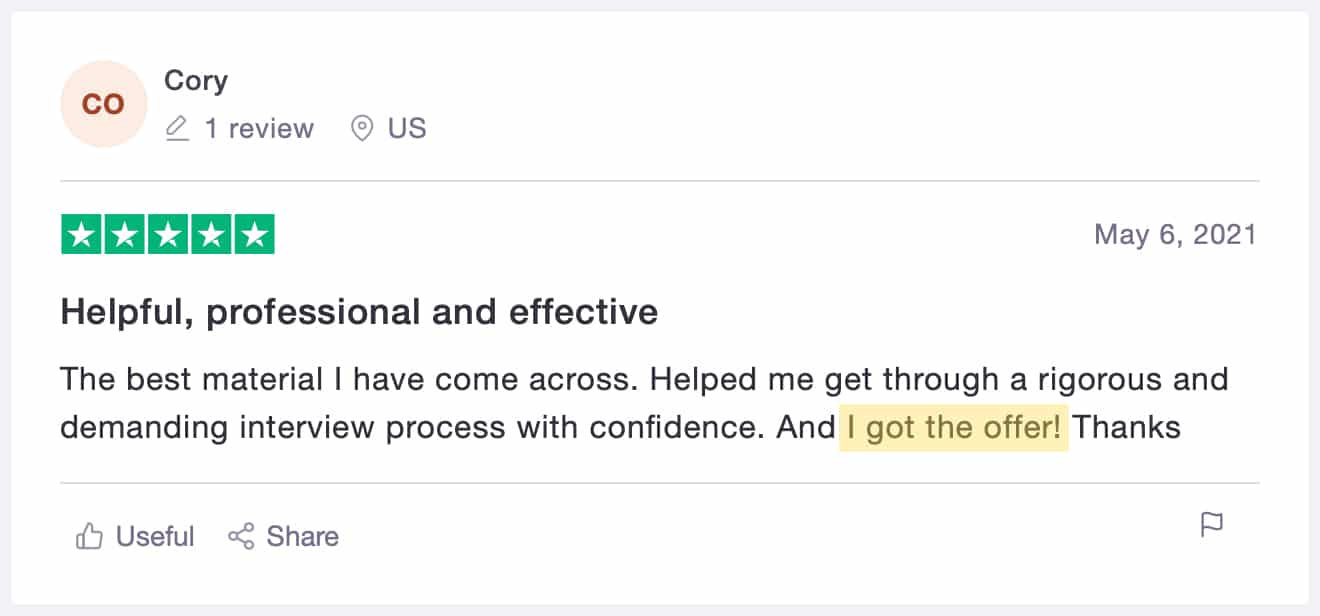This screenshot has width=1320, height=616.
Task: Click the May 6, 2021 date
Action: [1175, 235]
